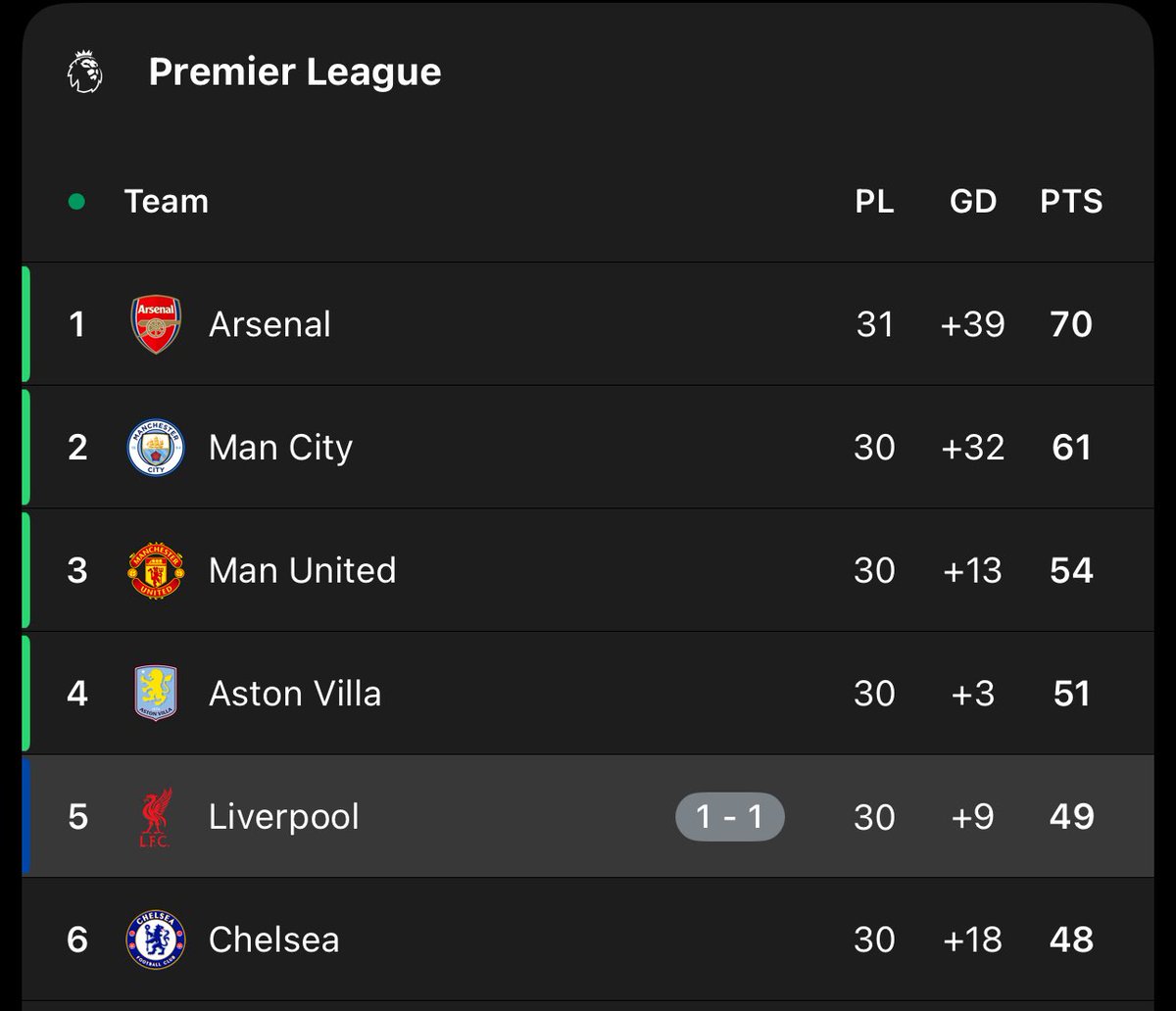Tap the Arsenal club crest
Viewport: 1176px width, 1011px height.
156,324
